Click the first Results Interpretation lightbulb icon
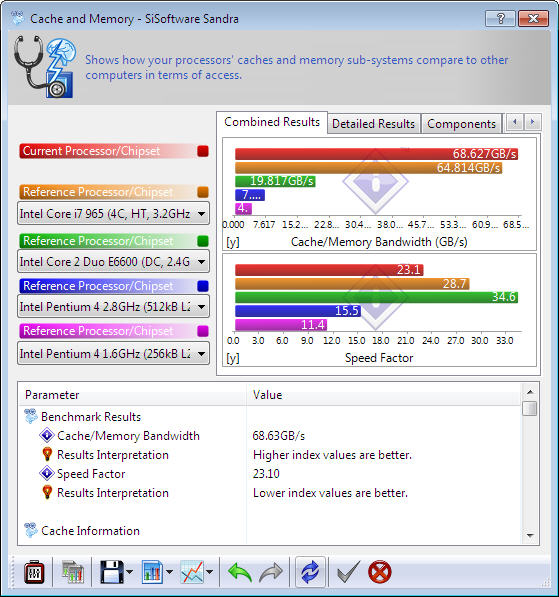The image size is (559, 597). [x=47, y=454]
